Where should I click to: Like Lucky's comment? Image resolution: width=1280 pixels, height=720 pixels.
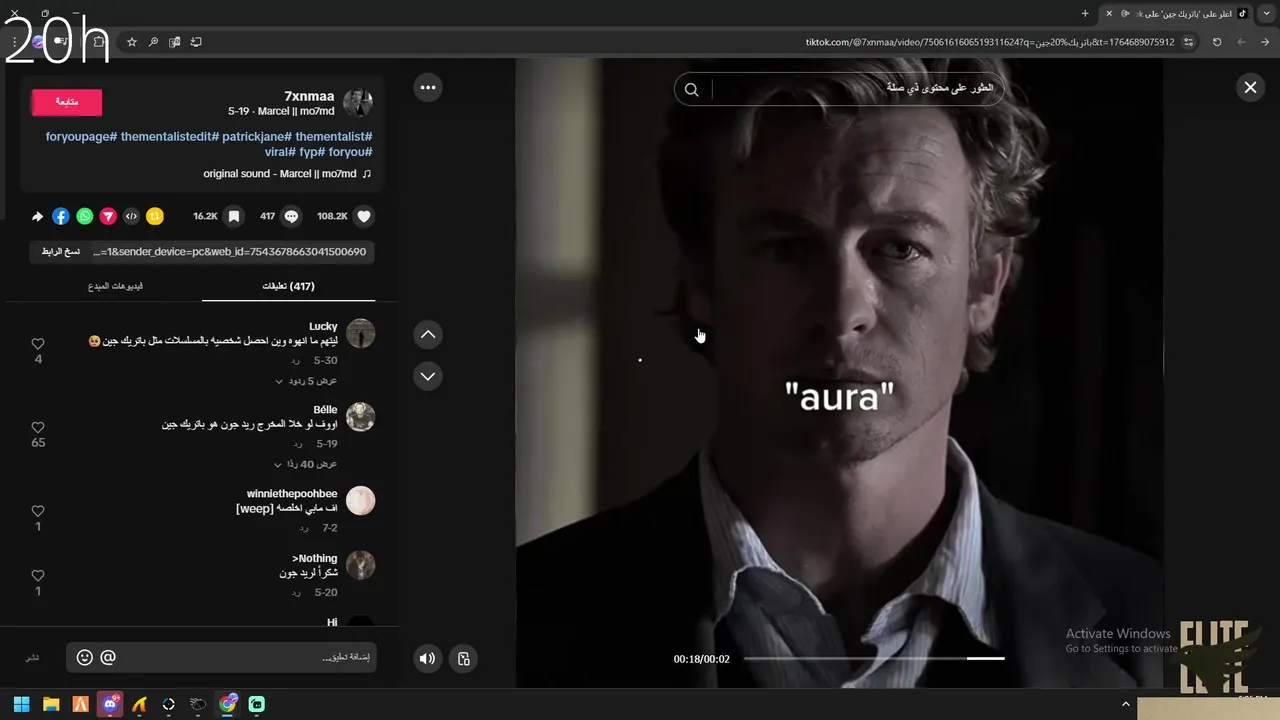(38, 344)
